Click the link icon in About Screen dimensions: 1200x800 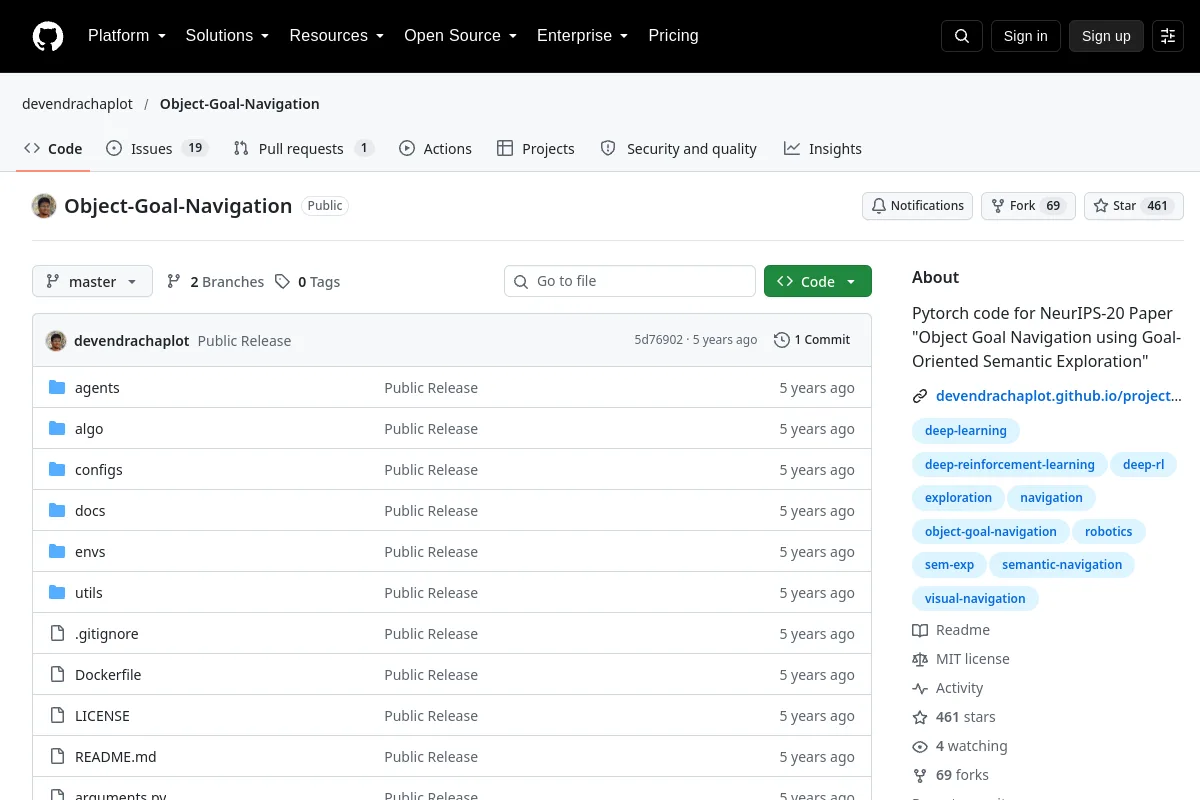(x=920, y=396)
